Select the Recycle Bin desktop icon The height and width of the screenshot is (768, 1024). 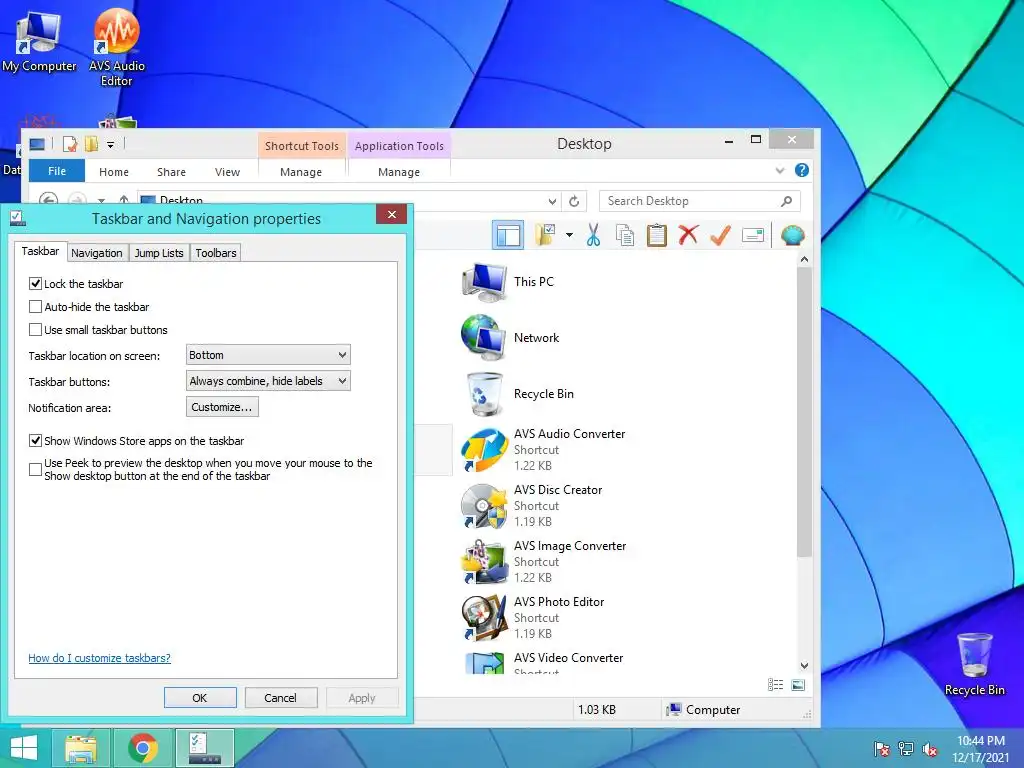tap(974, 664)
